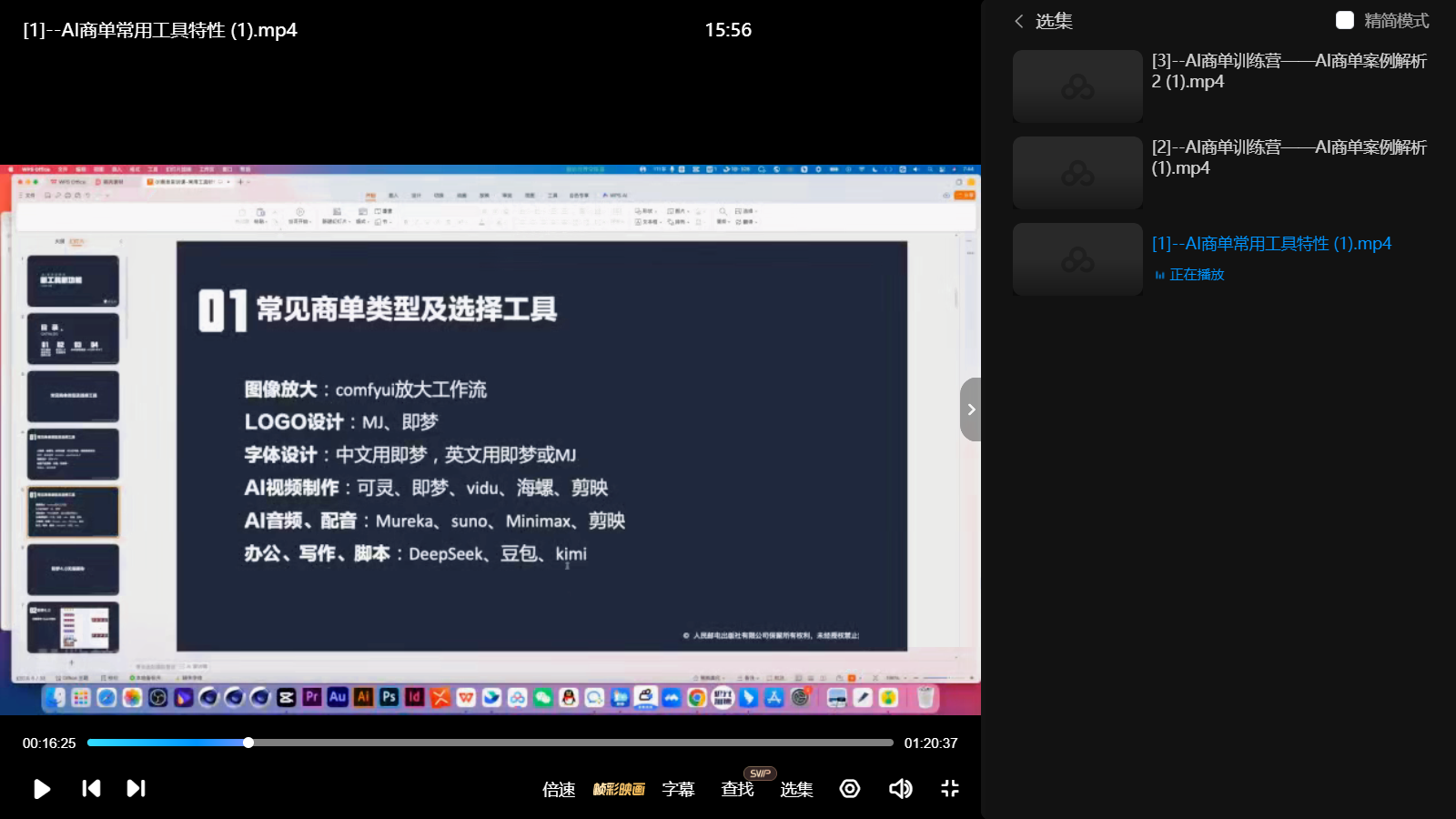The height and width of the screenshot is (819, 1456).
Task: Click the video frame to pause
Action: (490, 437)
